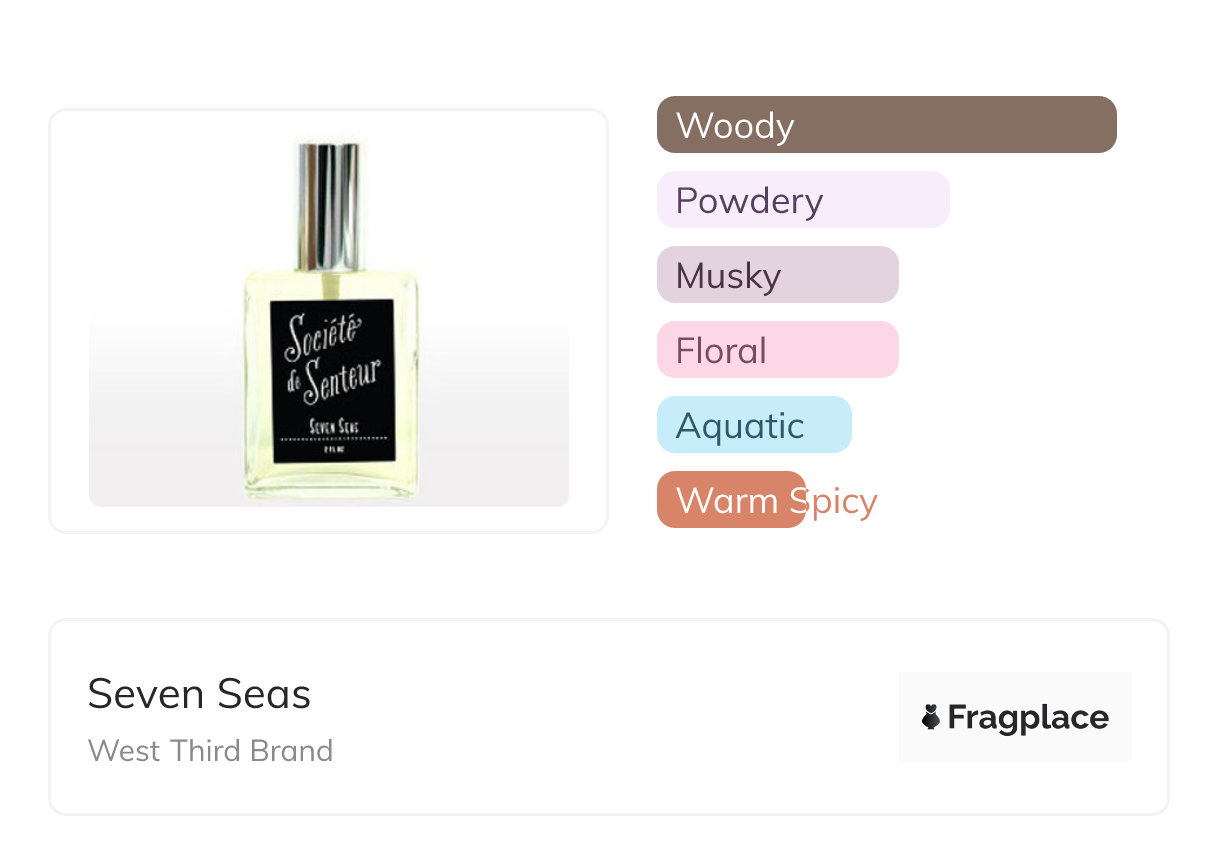Click the Spicy text outside the orange bar
Image resolution: width=1218 pixels, height=864 pixels.
[x=842, y=500]
